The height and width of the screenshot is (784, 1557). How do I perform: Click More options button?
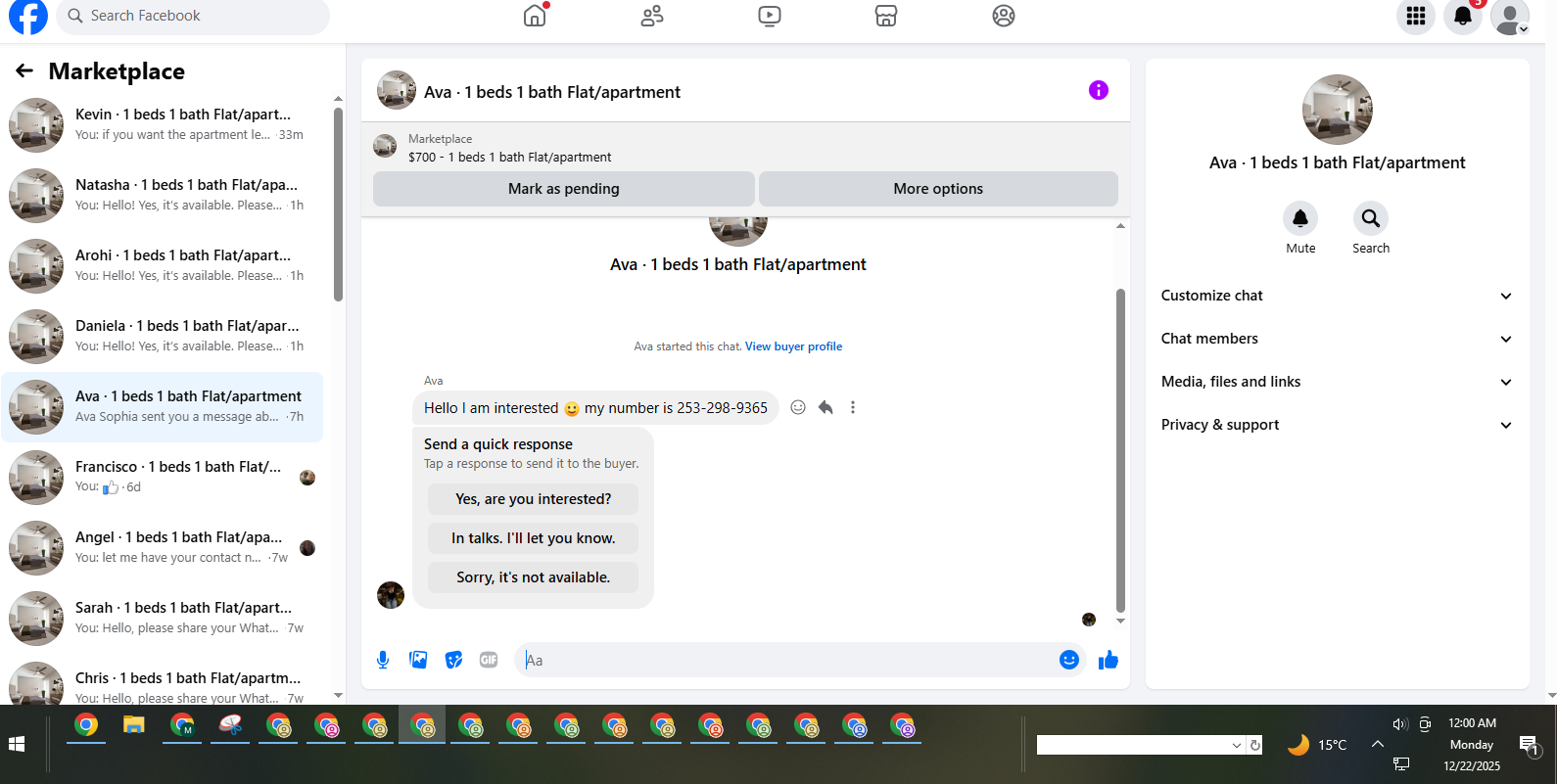tap(938, 189)
